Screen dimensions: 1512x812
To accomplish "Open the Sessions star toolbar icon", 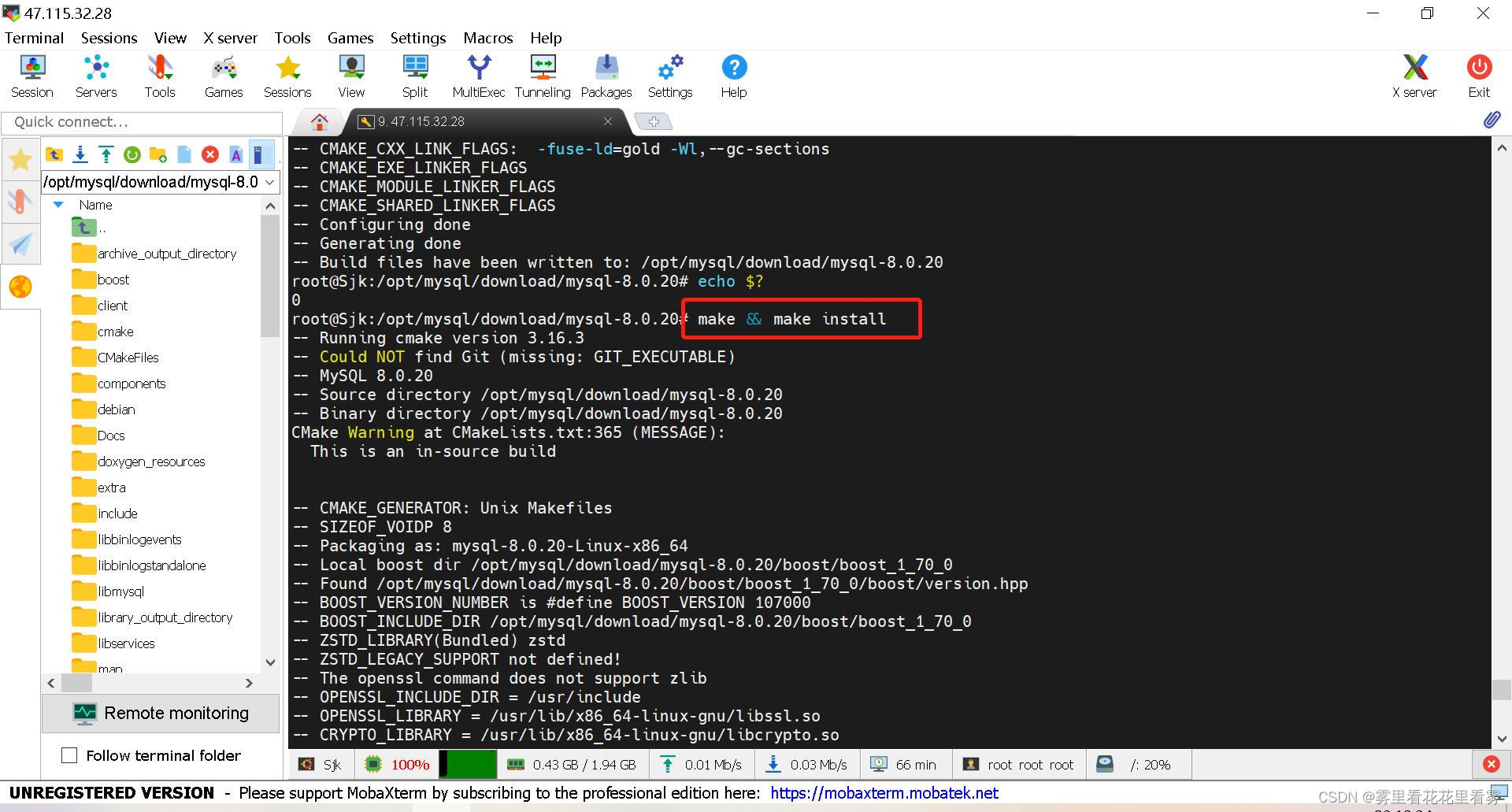I will pyautogui.click(x=287, y=76).
